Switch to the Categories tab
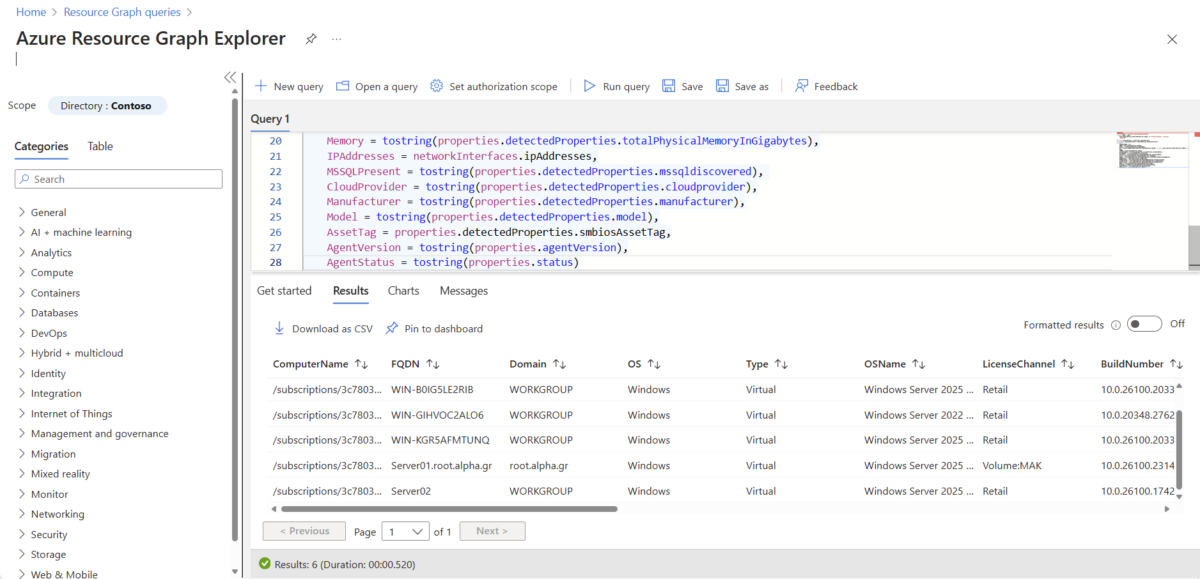The width and height of the screenshot is (1200, 579). coord(41,146)
